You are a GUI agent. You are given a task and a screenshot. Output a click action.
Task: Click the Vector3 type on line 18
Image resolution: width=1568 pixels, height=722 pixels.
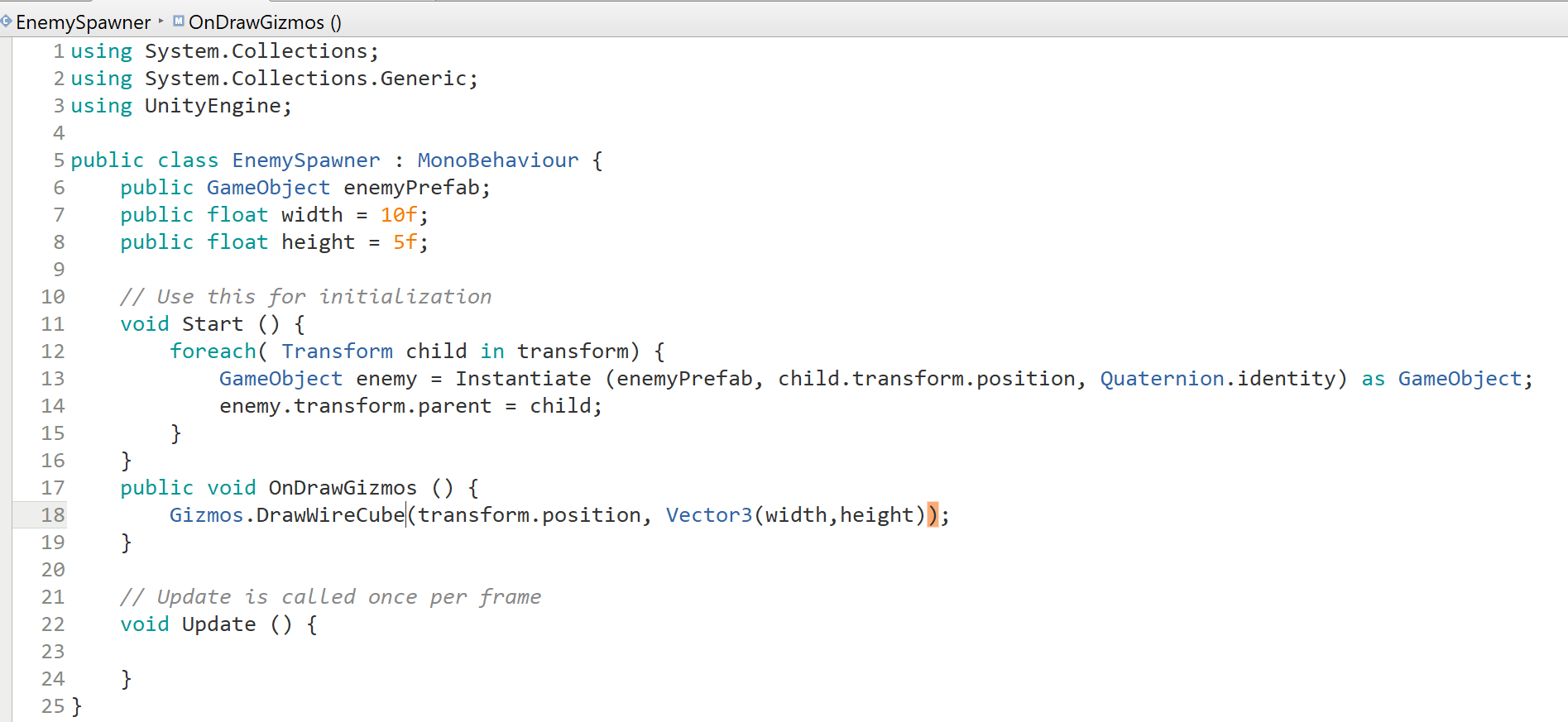[709, 515]
